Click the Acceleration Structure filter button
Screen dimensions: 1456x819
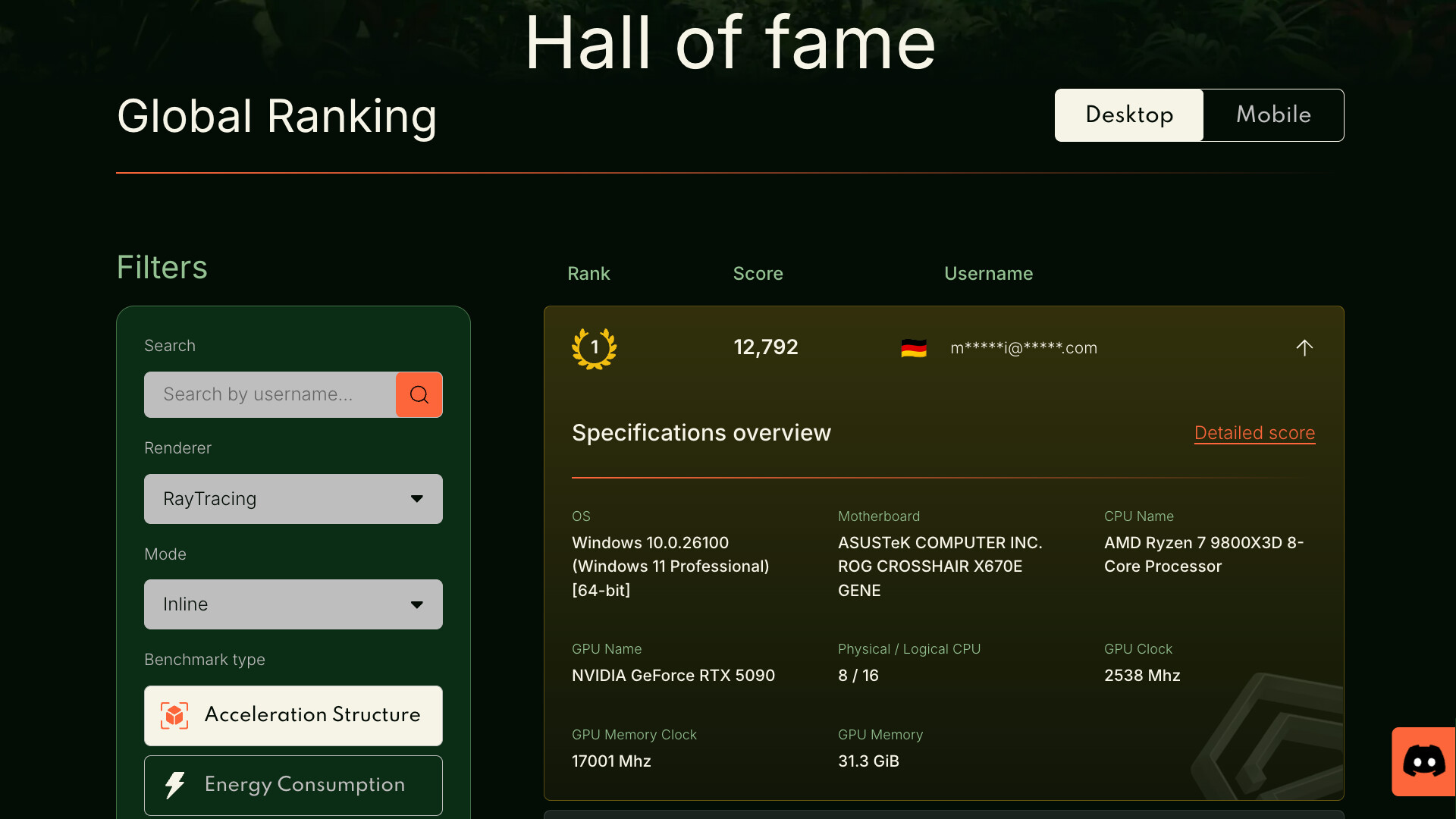pos(293,715)
